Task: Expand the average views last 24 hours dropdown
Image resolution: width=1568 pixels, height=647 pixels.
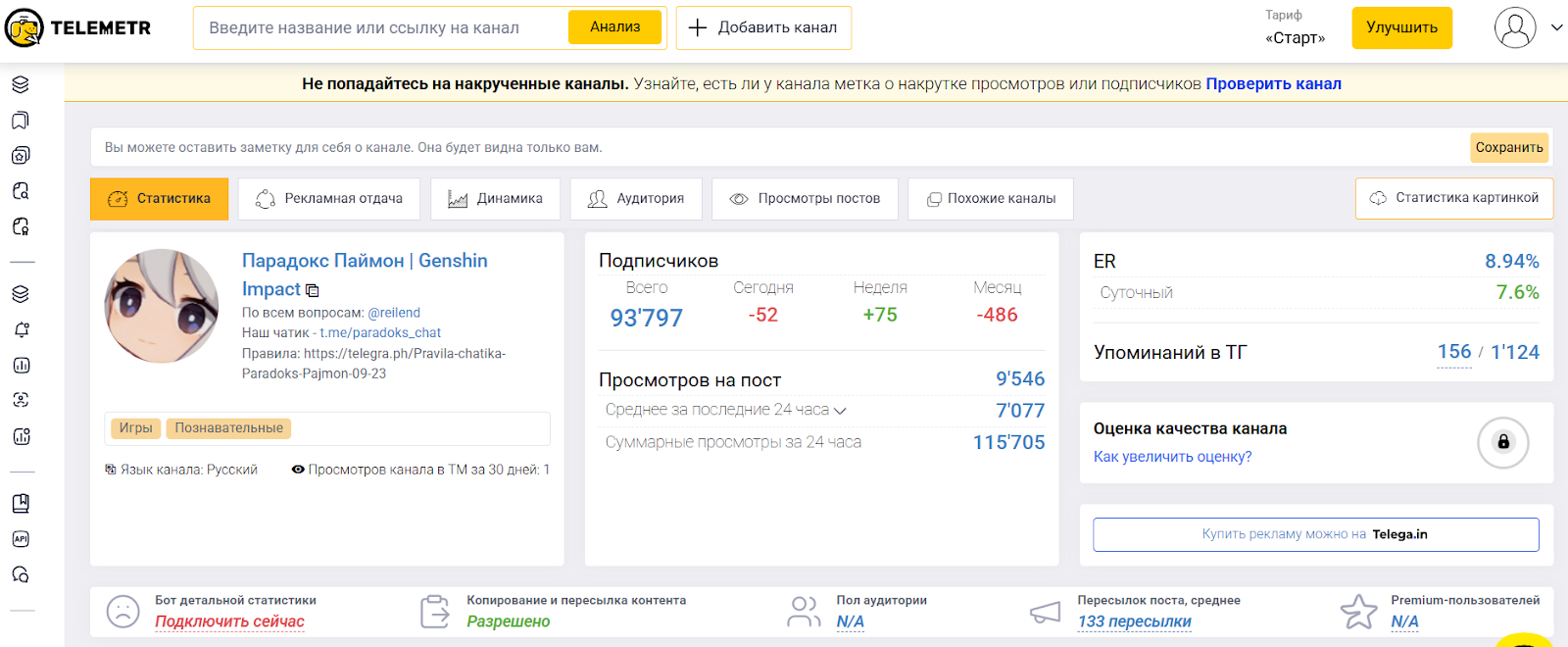Action: coord(840,411)
